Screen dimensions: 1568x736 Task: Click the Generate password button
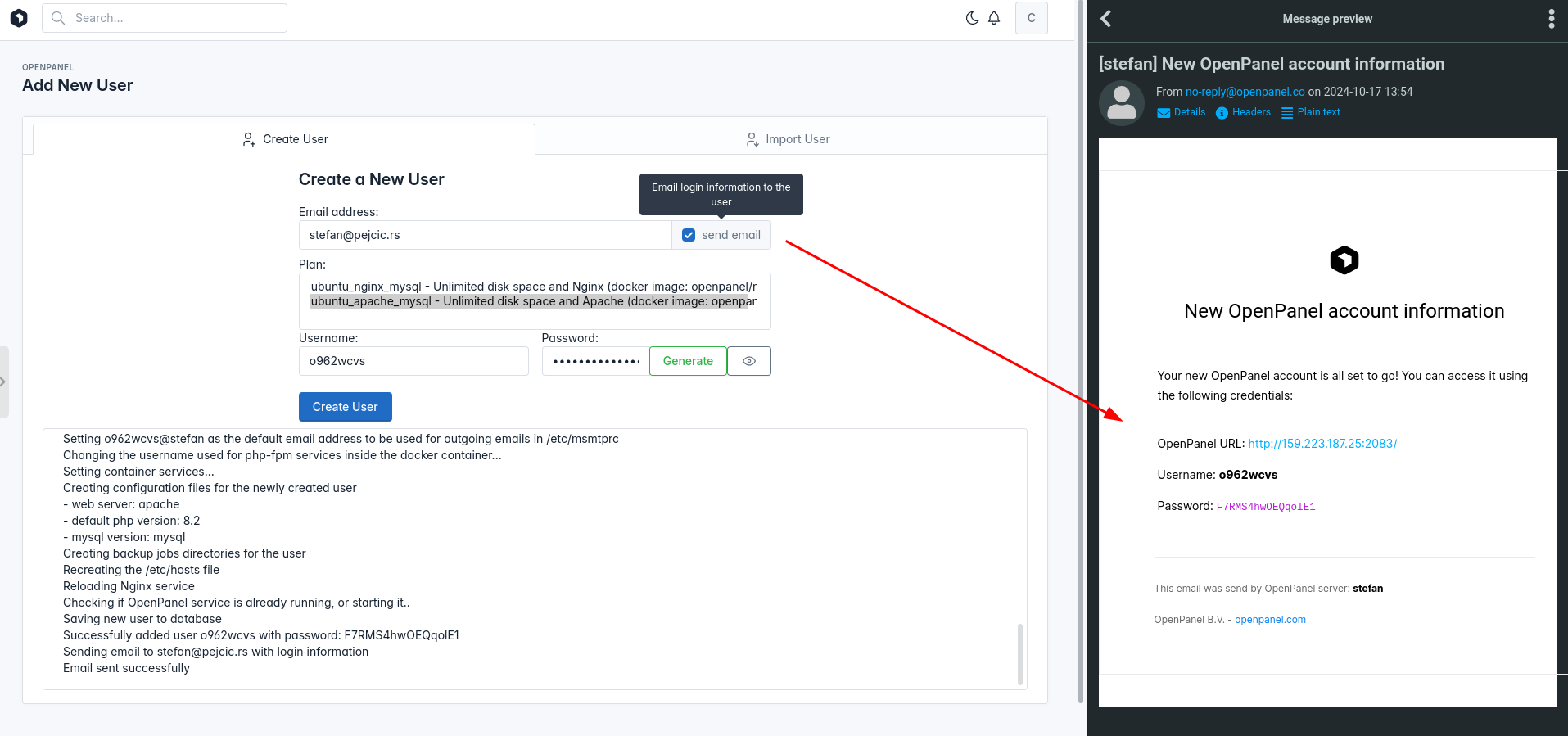pyautogui.click(x=688, y=361)
